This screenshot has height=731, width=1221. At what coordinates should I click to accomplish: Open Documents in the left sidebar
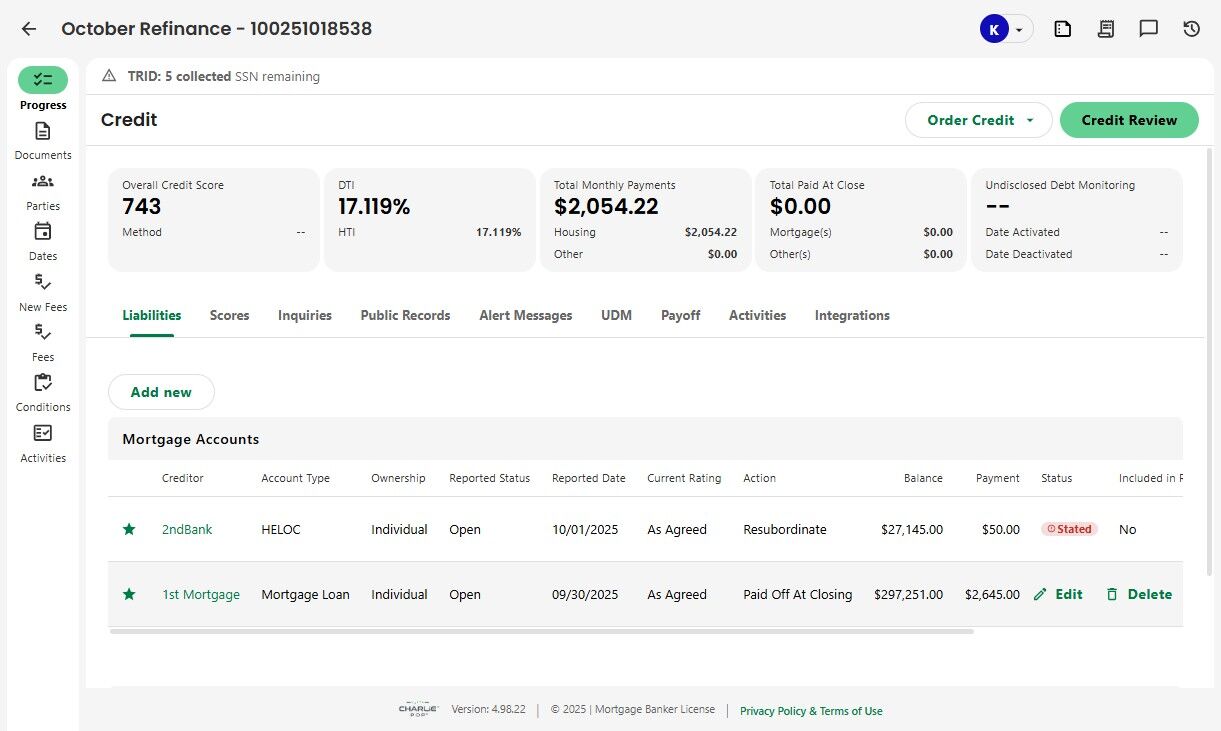[43, 140]
